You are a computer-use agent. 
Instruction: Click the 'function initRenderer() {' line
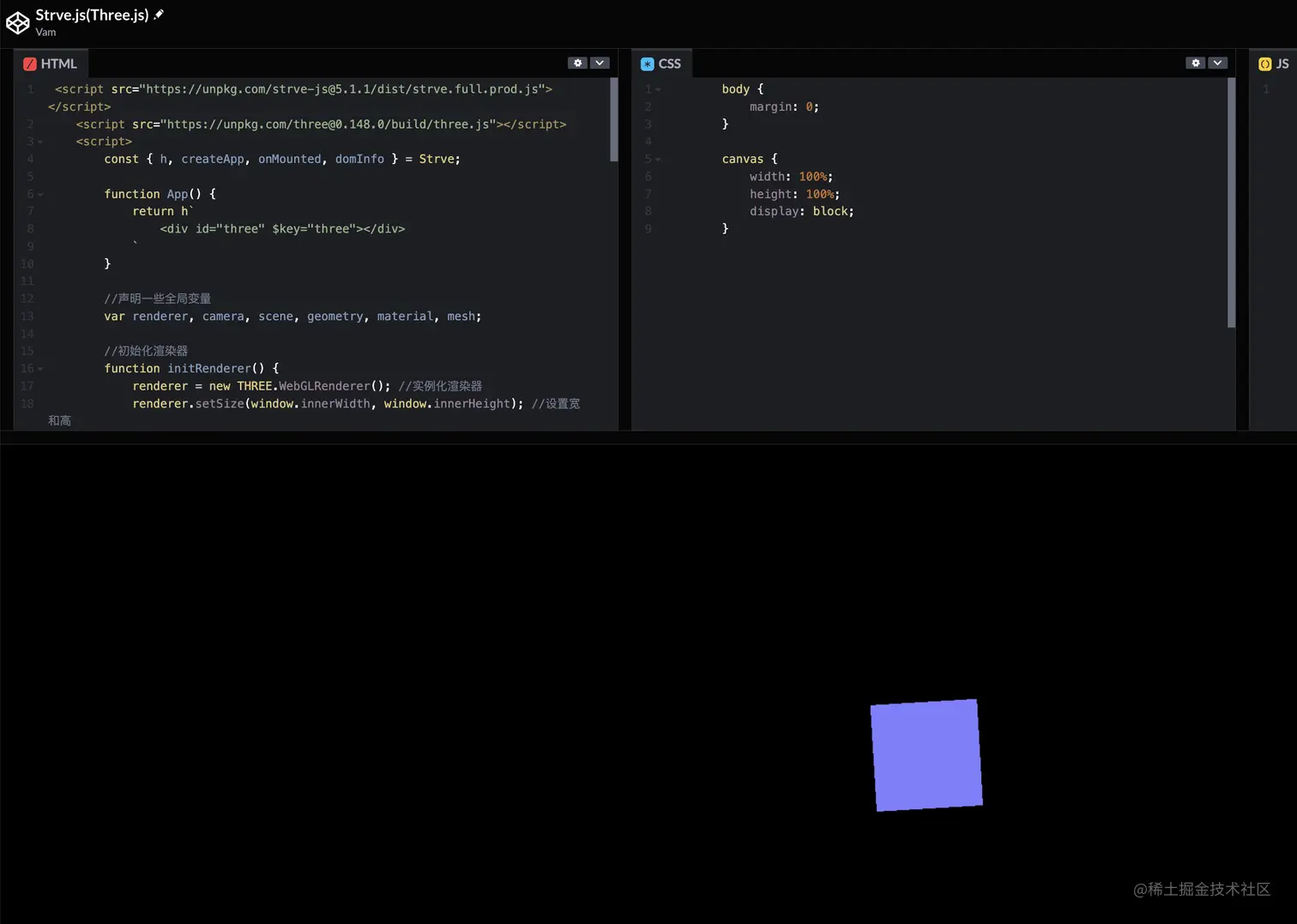point(191,368)
